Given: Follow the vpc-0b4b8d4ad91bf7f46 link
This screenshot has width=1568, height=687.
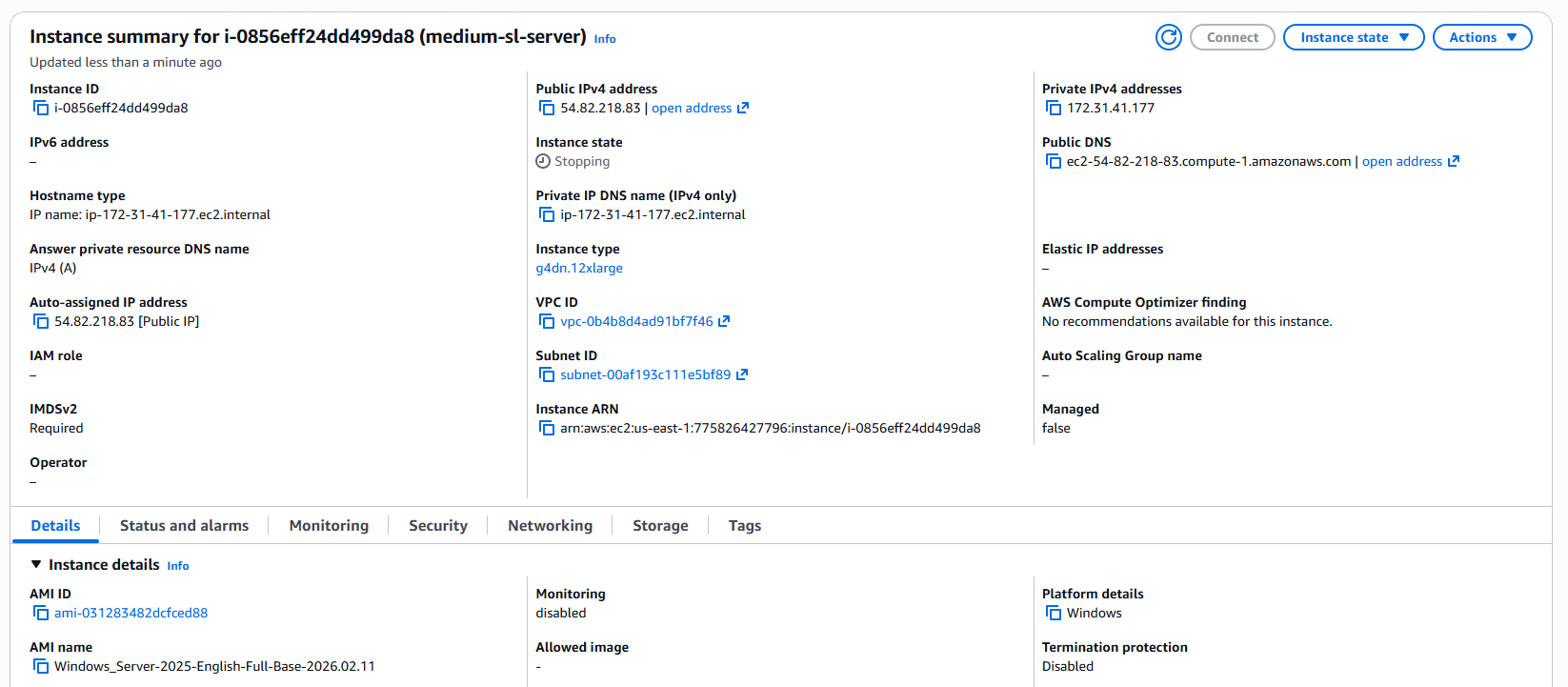Looking at the screenshot, I should (x=636, y=321).
